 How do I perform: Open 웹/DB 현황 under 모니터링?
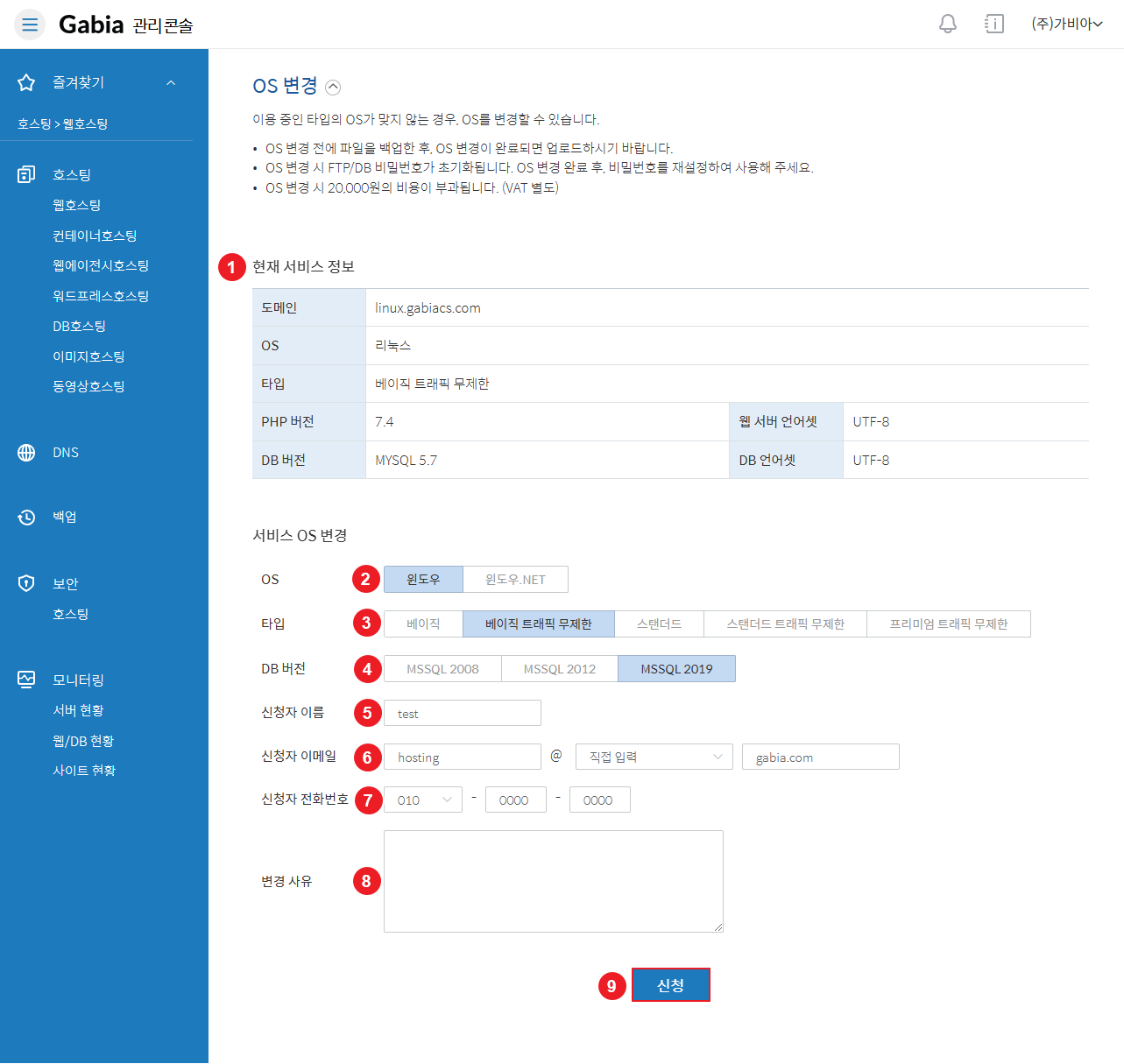click(83, 741)
